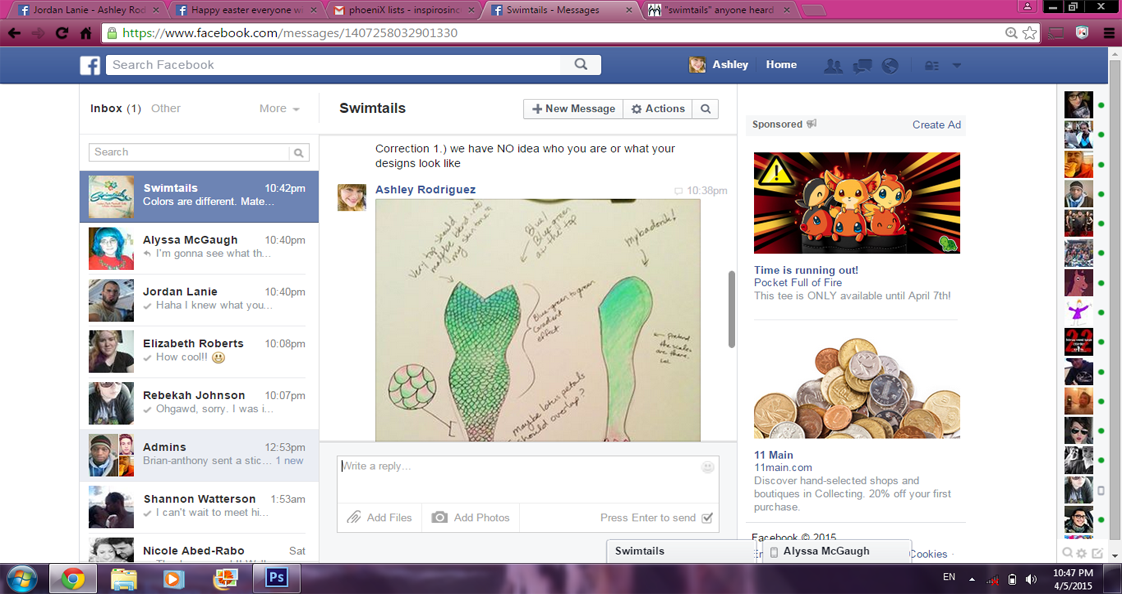Click the New Message button
Viewport: 1122px width, 594px height.
coord(573,109)
